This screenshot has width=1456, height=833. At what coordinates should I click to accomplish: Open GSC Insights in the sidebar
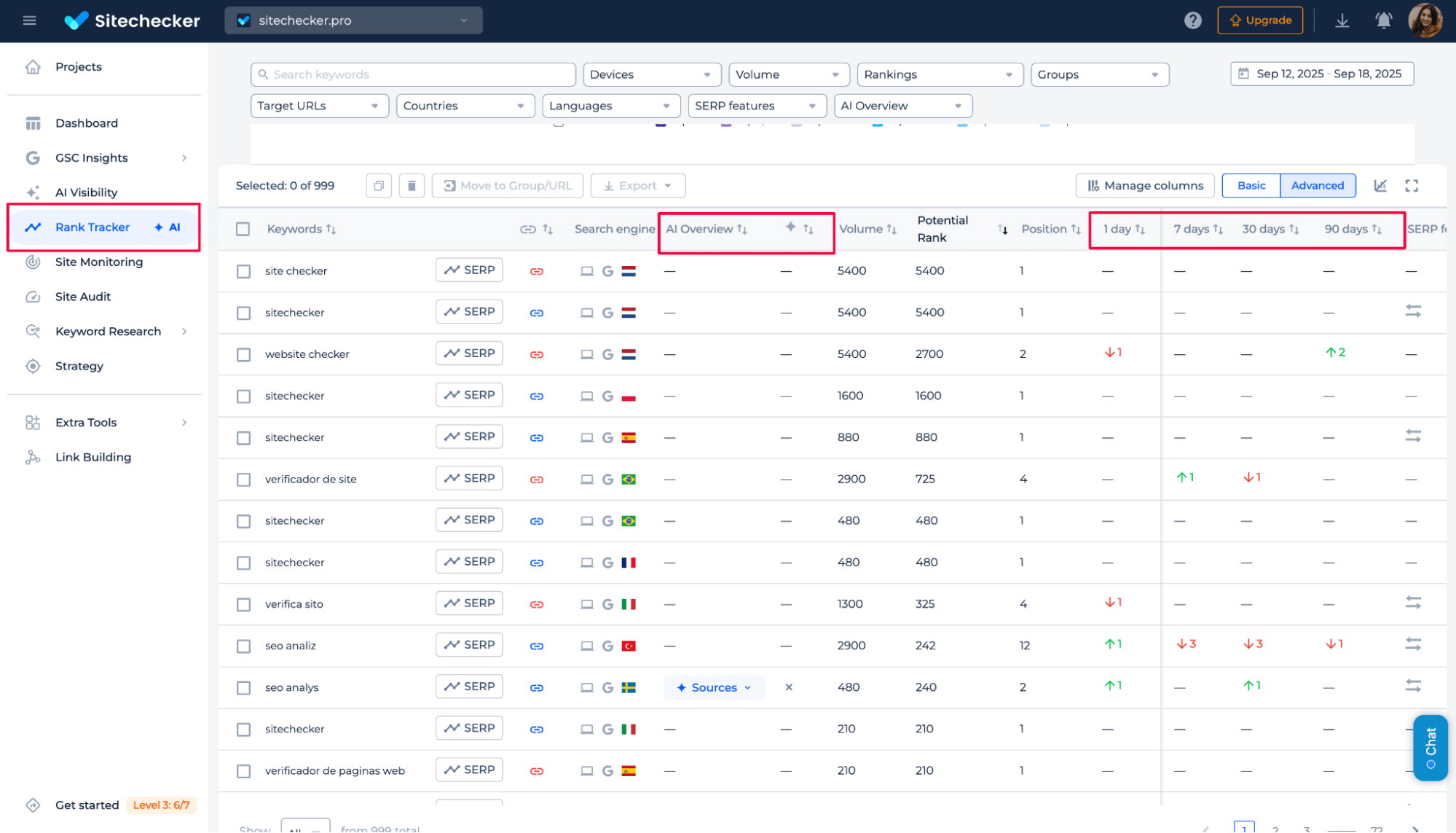[x=91, y=158]
